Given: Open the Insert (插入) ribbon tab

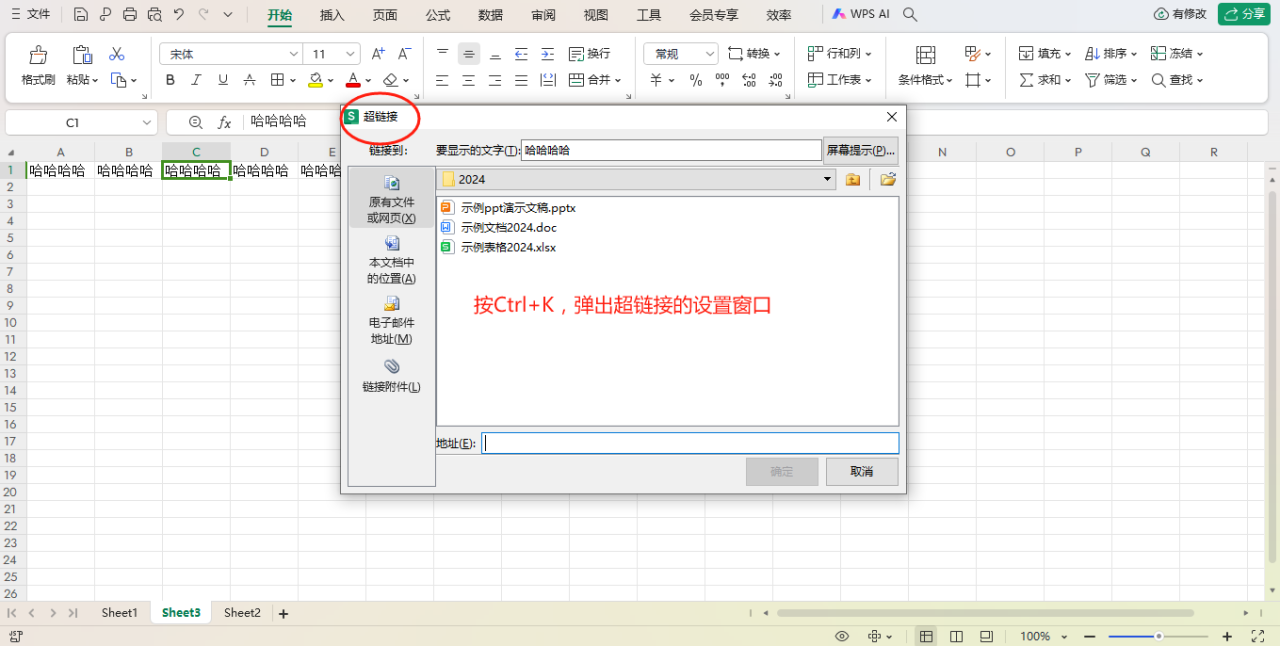Looking at the screenshot, I should click(332, 15).
